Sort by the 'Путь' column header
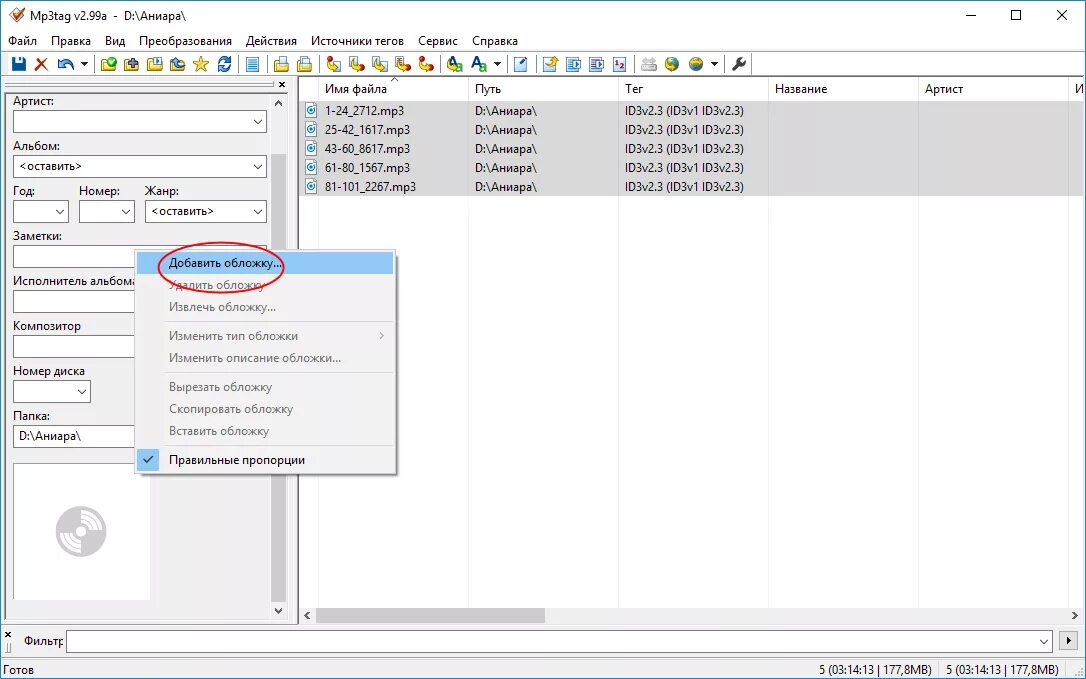This screenshot has height=679, width=1086. 543,89
